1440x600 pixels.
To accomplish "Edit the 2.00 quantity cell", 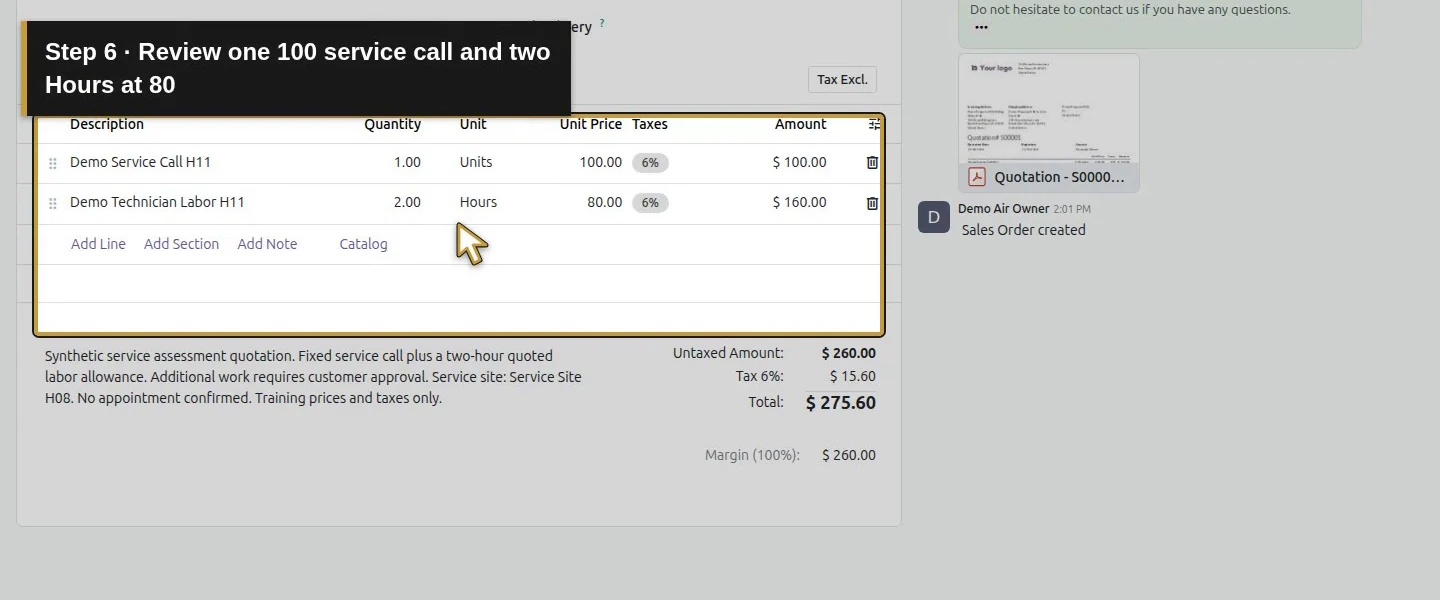I will [407, 202].
